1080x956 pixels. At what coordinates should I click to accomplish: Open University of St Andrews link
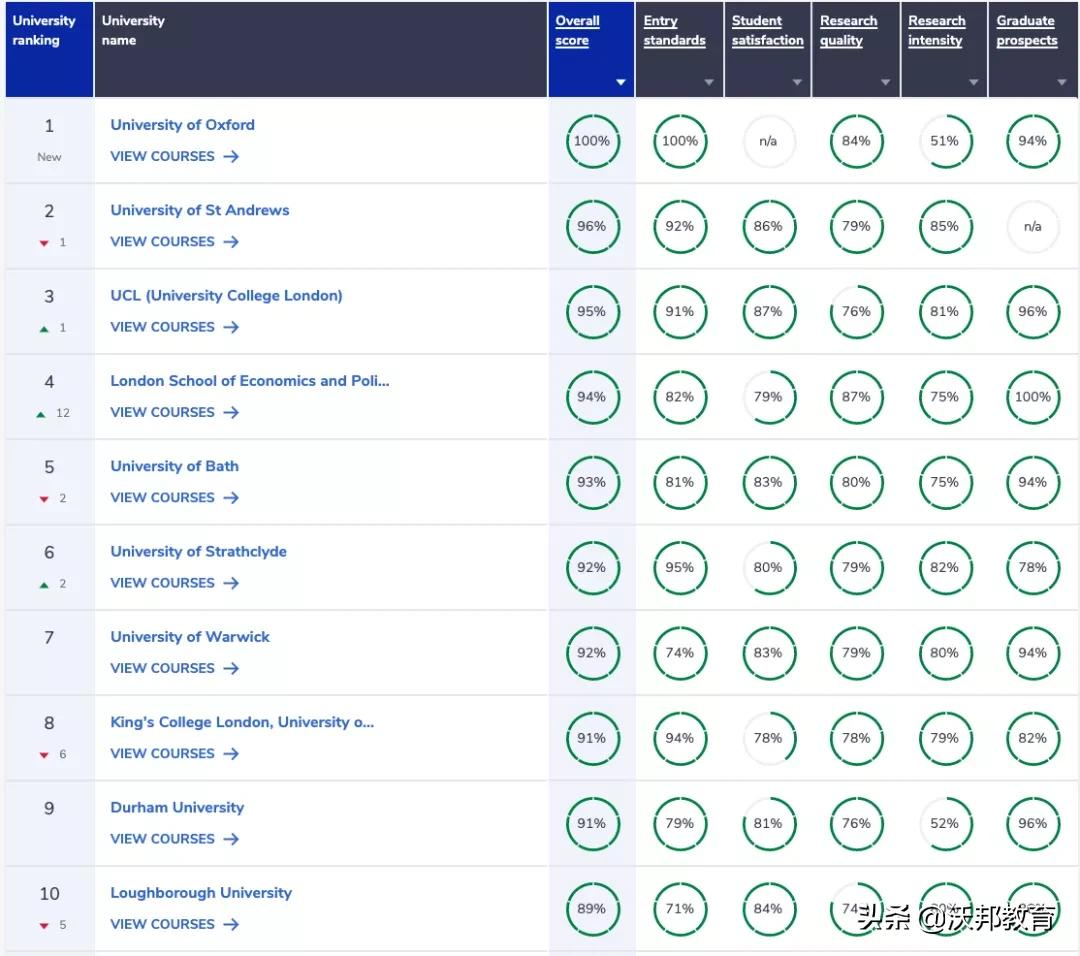200,210
